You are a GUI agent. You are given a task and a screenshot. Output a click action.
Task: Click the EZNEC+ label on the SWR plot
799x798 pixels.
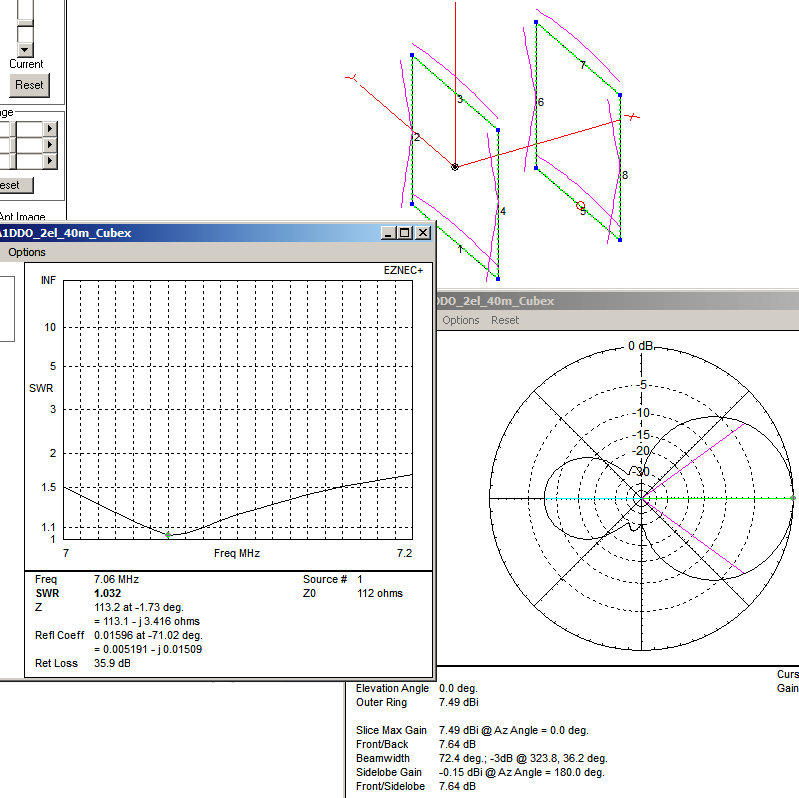(x=403, y=270)
